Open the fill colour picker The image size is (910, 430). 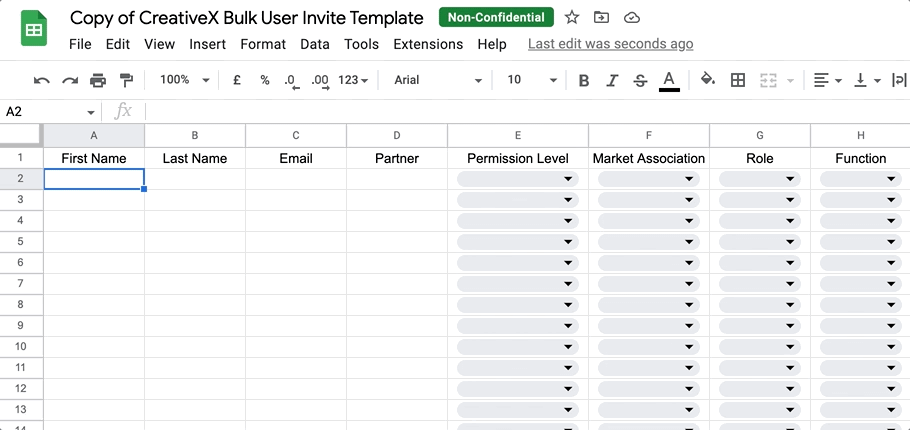[708, 80]
